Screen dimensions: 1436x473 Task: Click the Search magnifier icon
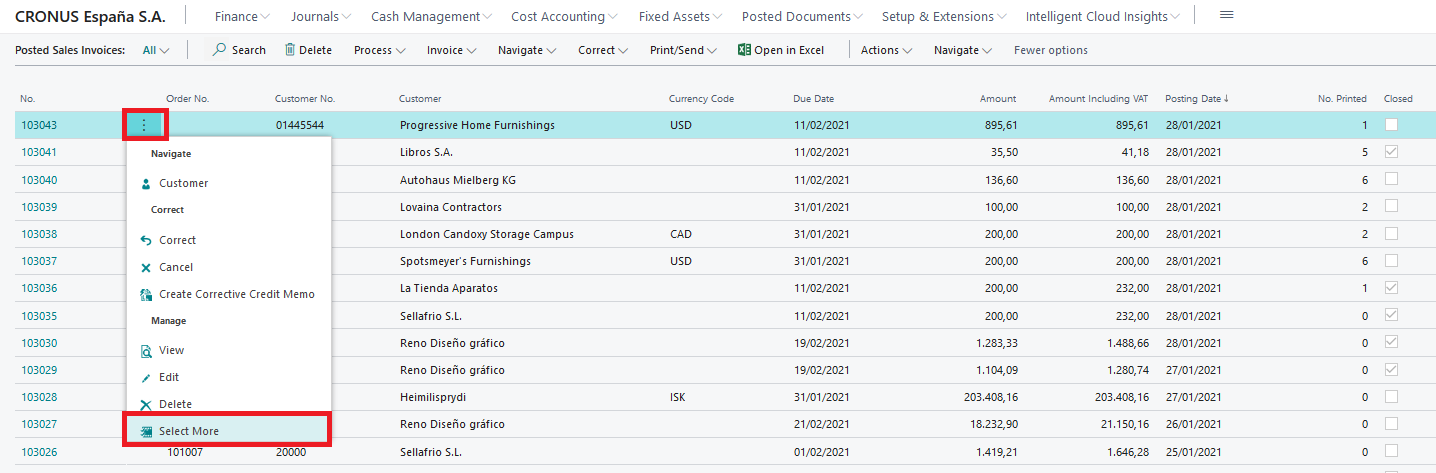point(219,50)
